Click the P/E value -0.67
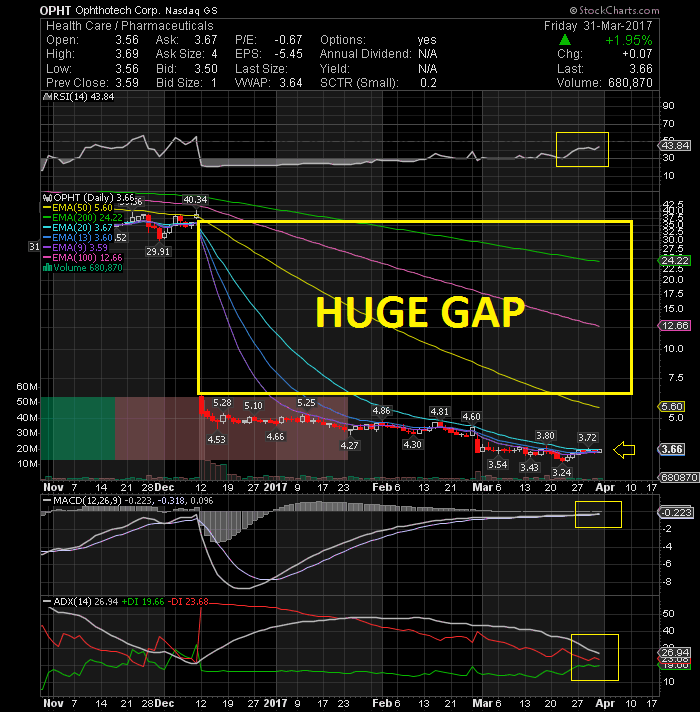Screen dimensions: 700x712 (288, 40)
